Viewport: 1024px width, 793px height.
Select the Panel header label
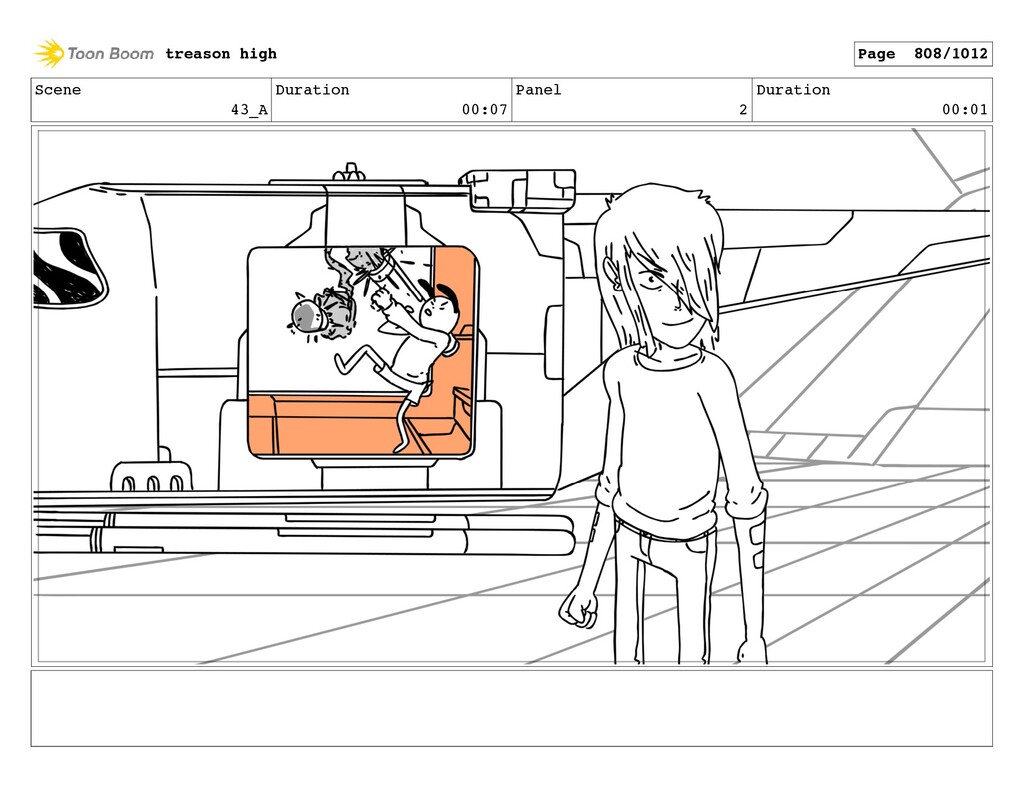538,90
